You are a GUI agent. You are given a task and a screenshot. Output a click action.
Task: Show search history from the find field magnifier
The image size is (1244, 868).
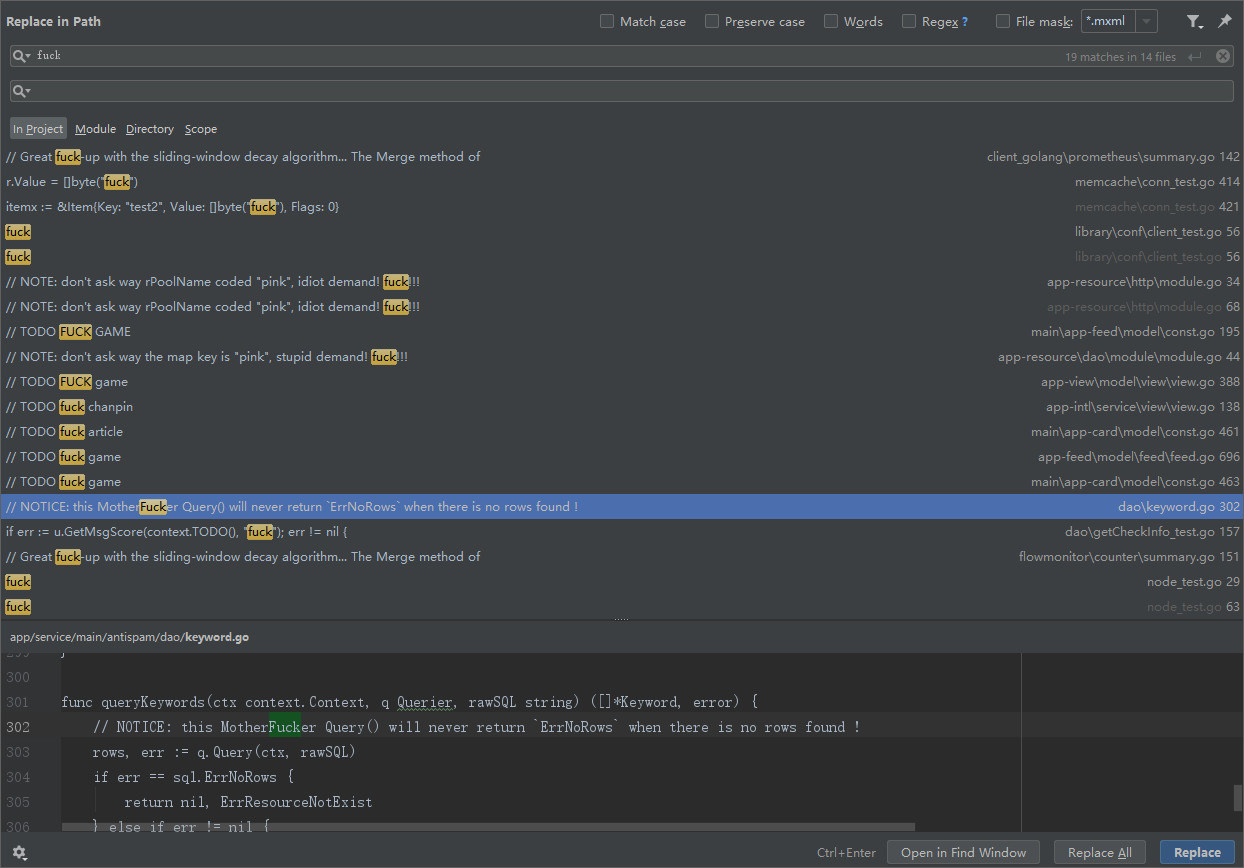(21, 56)
